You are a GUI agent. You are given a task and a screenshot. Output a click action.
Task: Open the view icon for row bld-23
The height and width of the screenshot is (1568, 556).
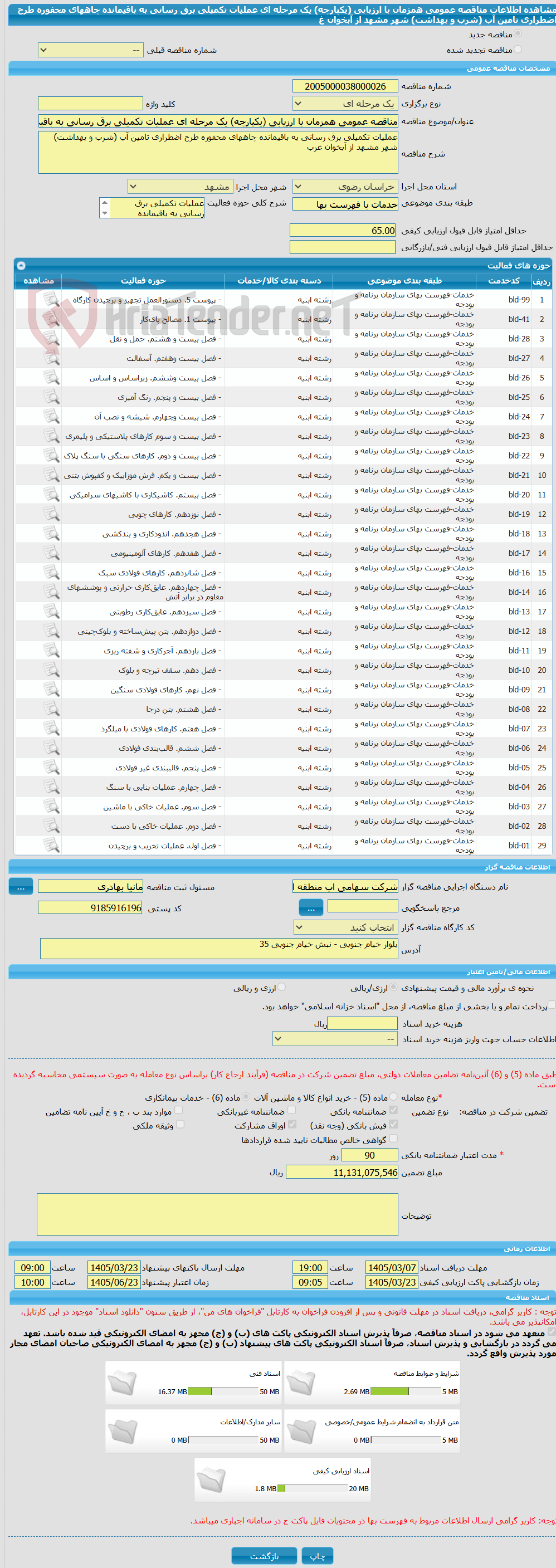coord(51,436)
